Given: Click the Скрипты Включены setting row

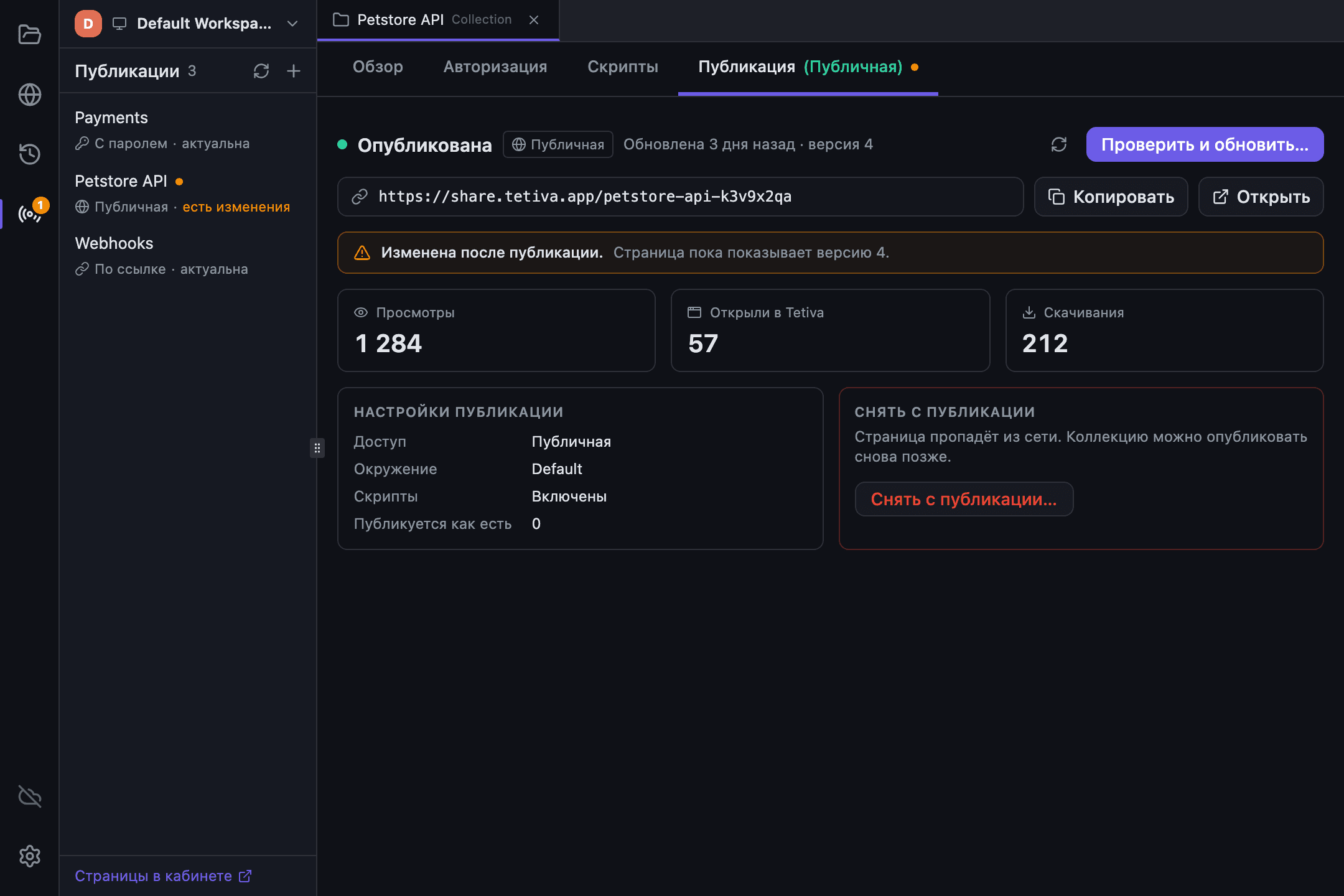Looking at the screenshot, I should click(580, 497).
